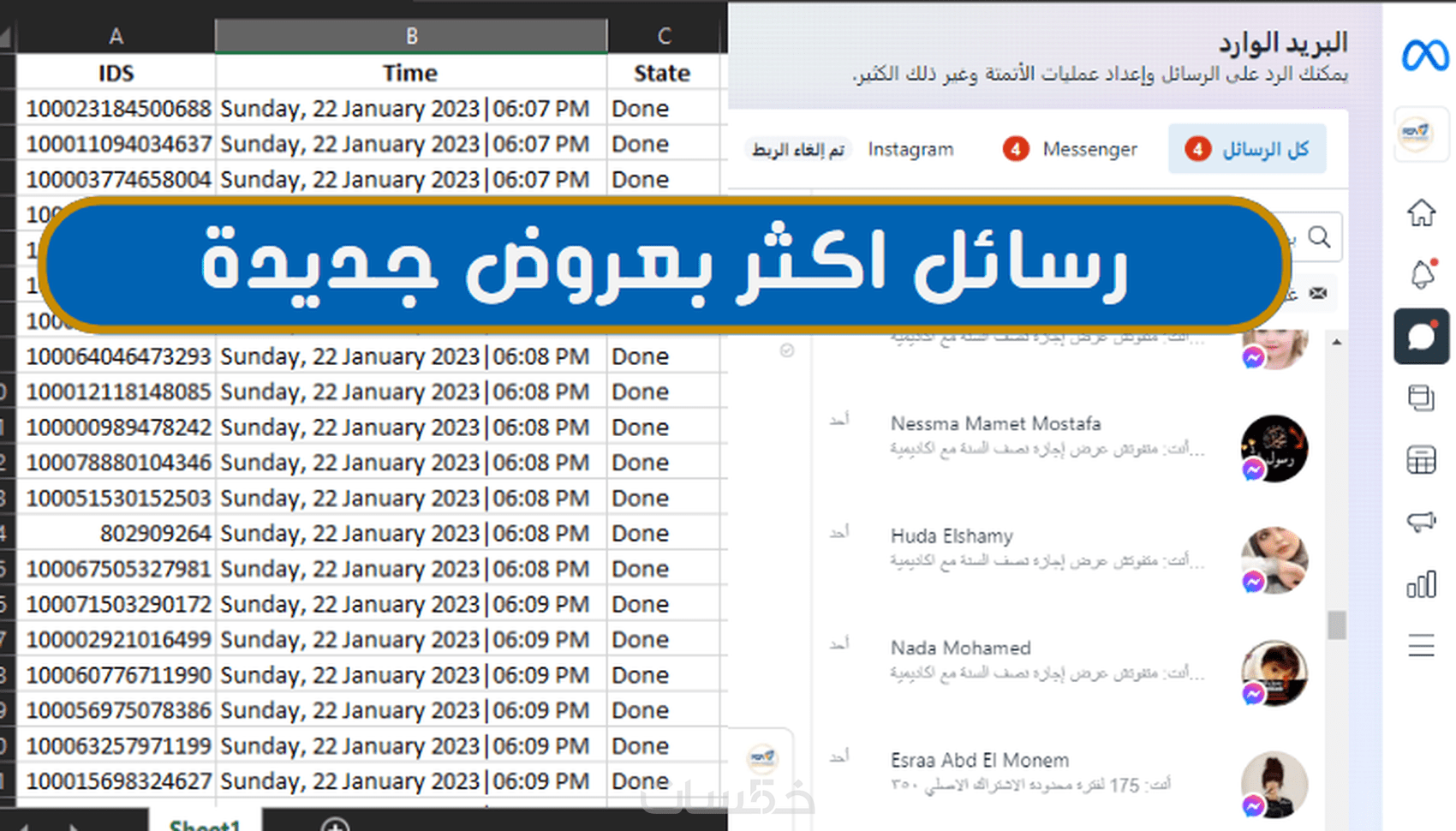Open the posts and content icon
This screenshot has height=831, width=1456.
pyautogui.click(x=1421, y=398)
